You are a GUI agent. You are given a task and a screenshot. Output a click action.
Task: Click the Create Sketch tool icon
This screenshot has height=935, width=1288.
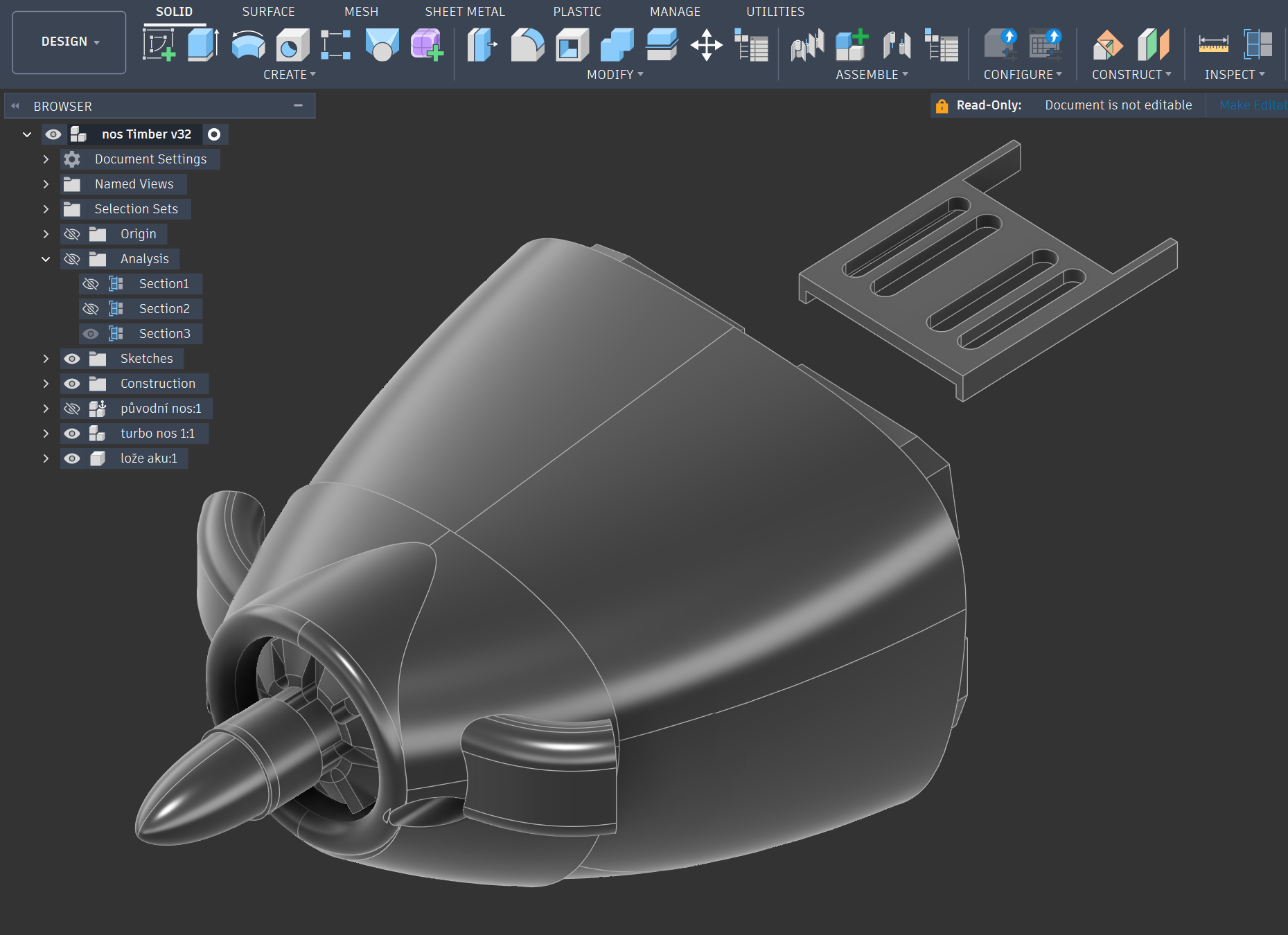(159, 45)
